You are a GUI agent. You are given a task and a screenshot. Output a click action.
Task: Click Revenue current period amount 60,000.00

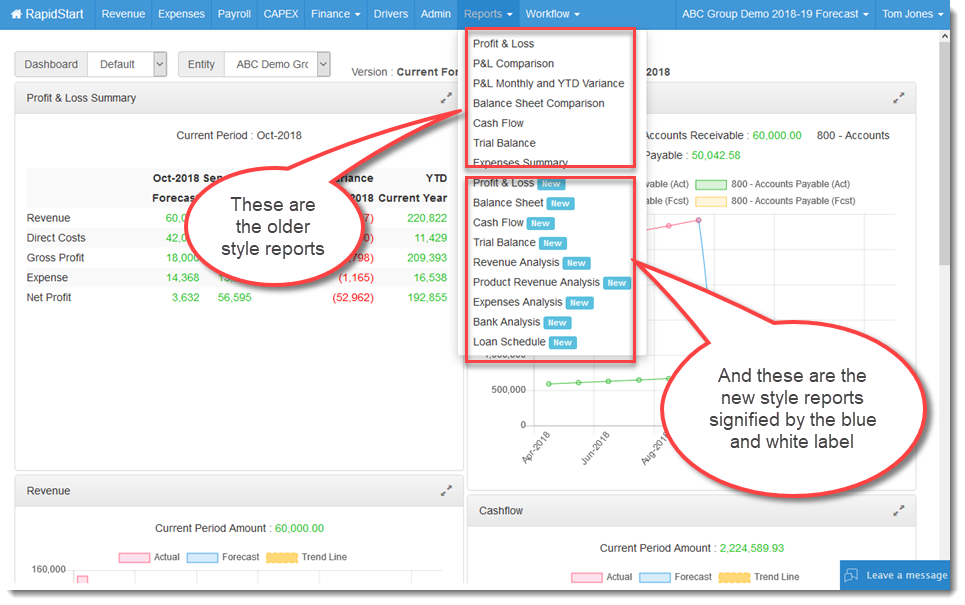pos(299,528)
